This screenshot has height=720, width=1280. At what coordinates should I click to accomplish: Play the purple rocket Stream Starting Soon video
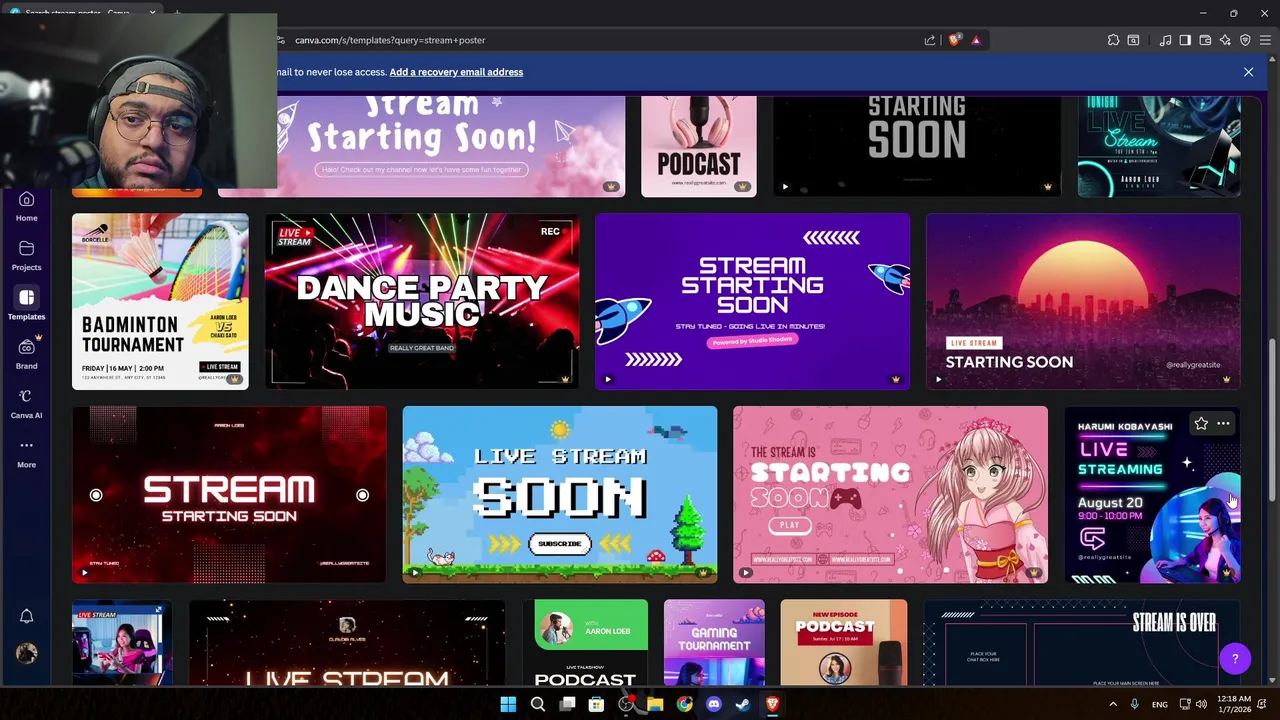coord(608,379)
